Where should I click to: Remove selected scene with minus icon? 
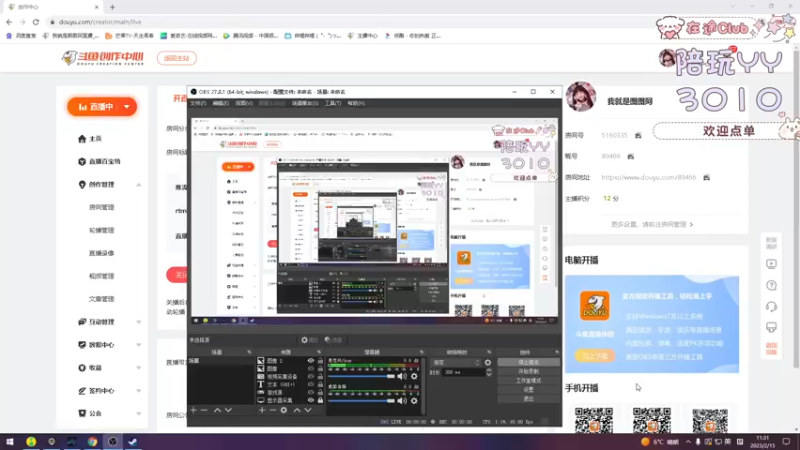coord(204,410)
